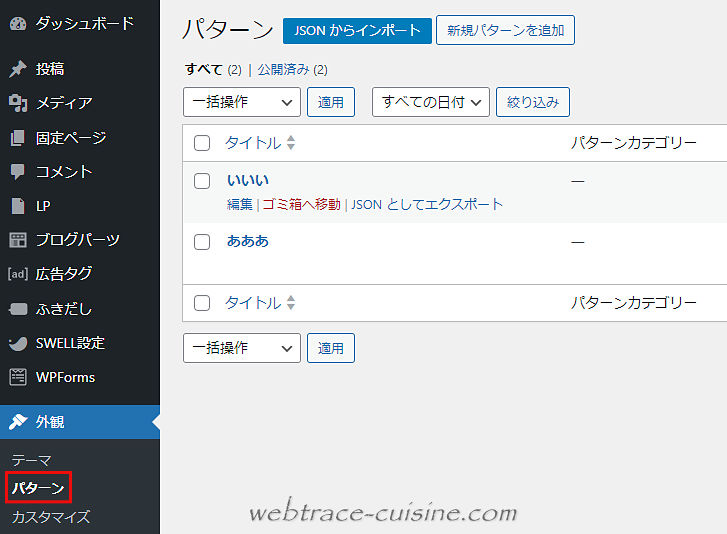Open WPForms menu in the sidebar
The image size is (727, 534).
65,377
